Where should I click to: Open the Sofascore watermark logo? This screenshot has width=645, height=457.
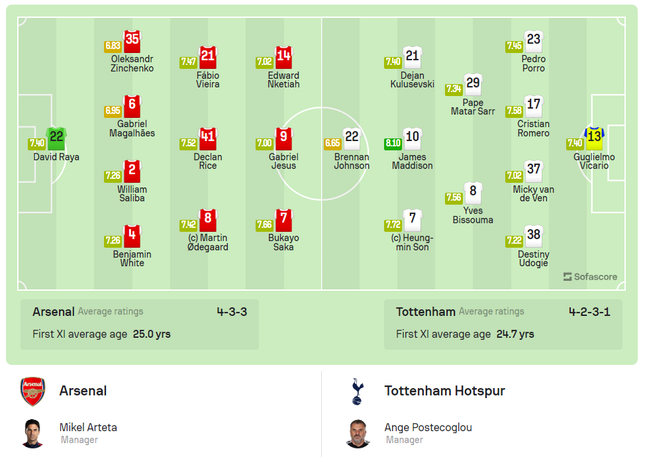coord(590,277)
